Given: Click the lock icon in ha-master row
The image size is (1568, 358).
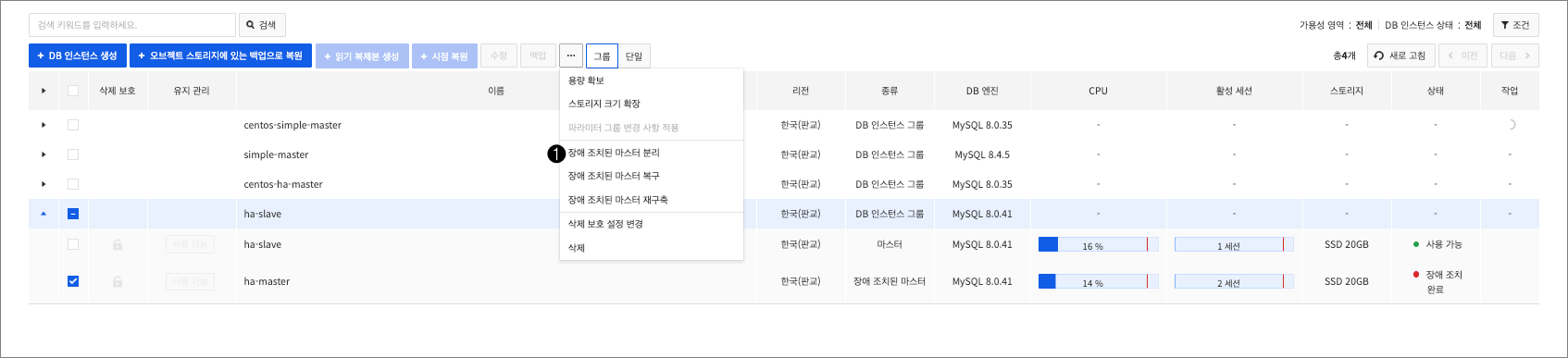Looking at the screenshot, I should pyautogui.click(x=118, y=281).
